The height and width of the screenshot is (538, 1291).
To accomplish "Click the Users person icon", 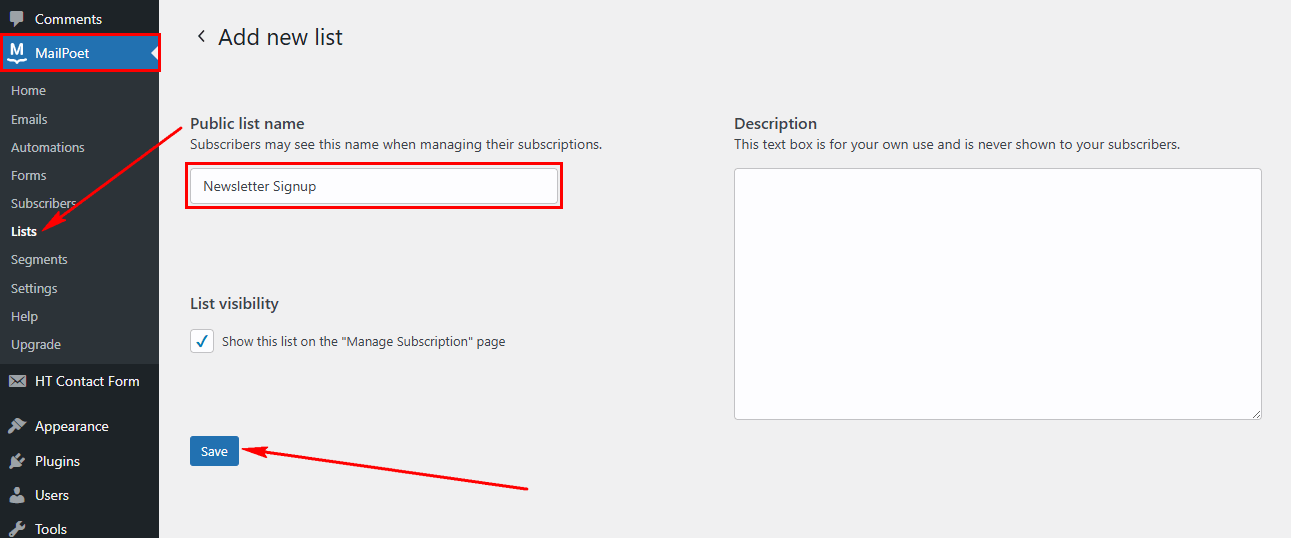I will coord(17,495).
